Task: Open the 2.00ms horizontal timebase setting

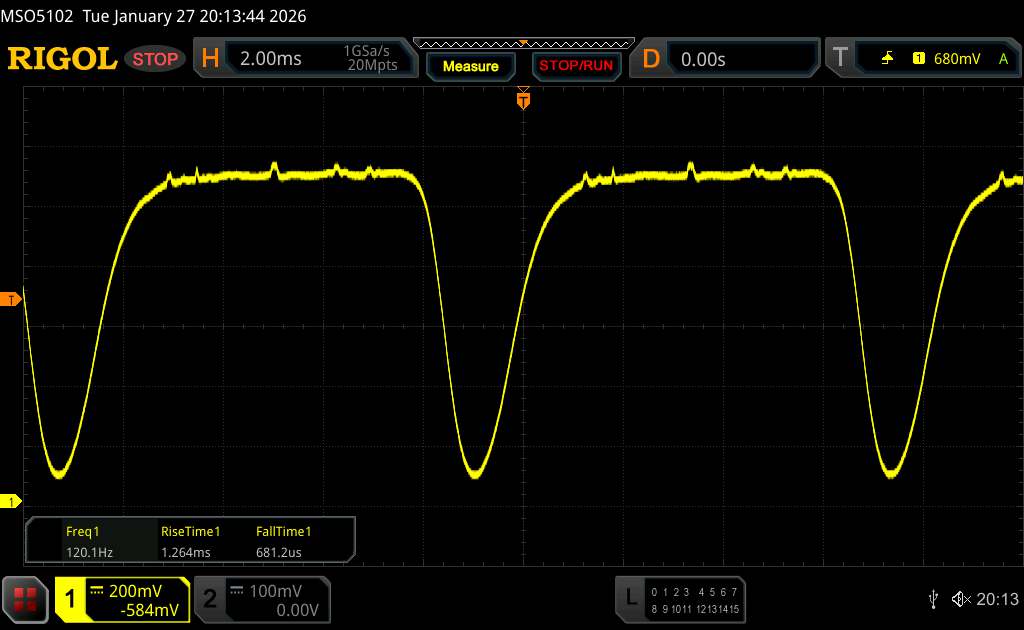Action: pos(270,59)
